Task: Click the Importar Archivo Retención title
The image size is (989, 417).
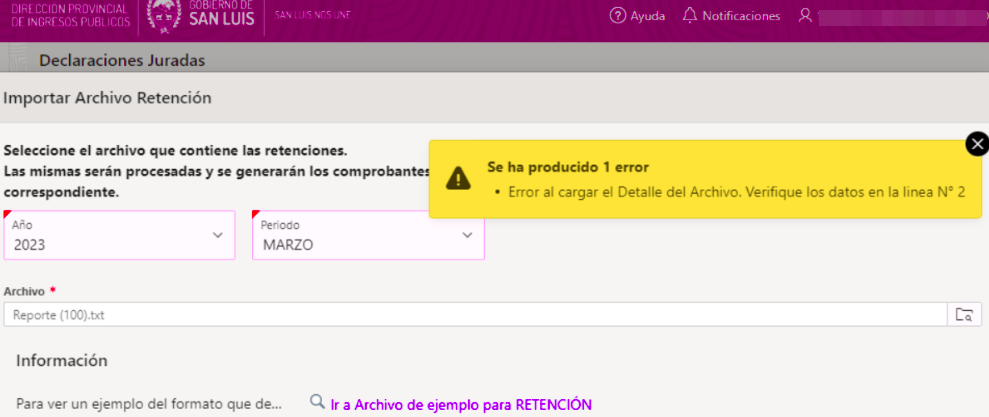Action: coord(107,98)
